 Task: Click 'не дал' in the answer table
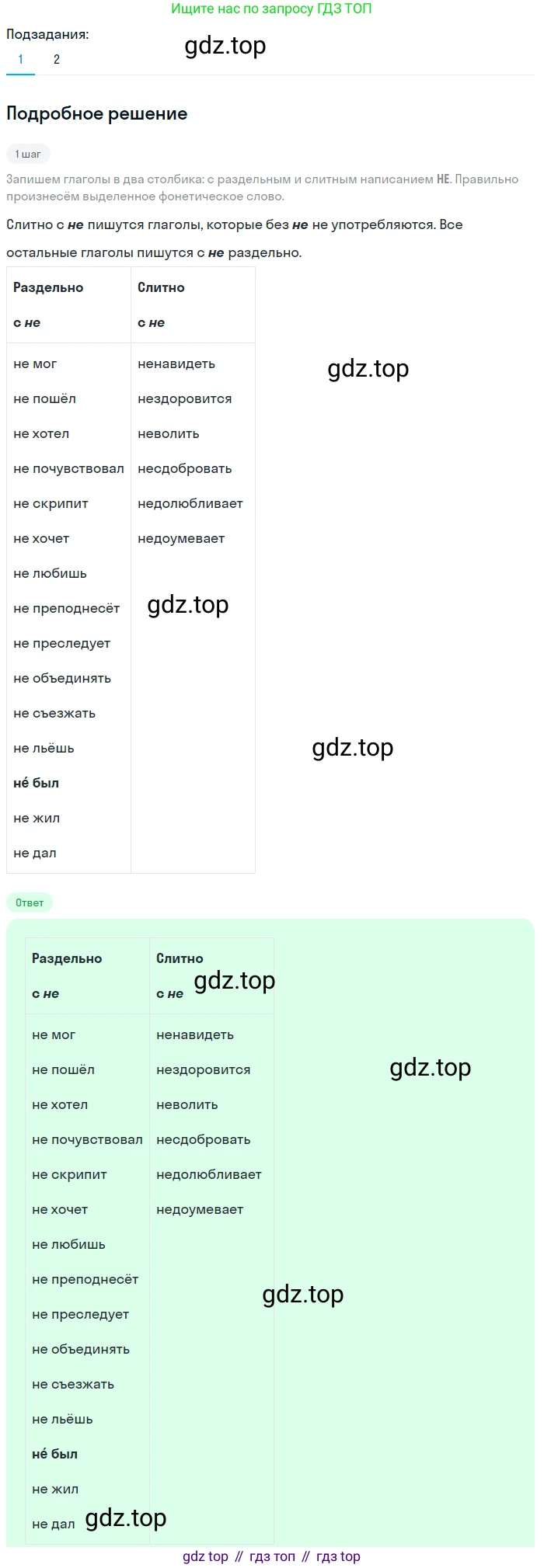(54, 1524)
